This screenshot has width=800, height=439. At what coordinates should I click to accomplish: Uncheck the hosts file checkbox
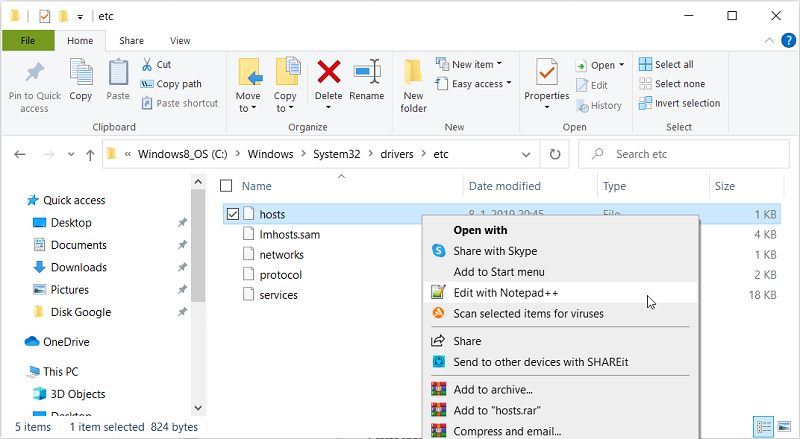[233, 214]
